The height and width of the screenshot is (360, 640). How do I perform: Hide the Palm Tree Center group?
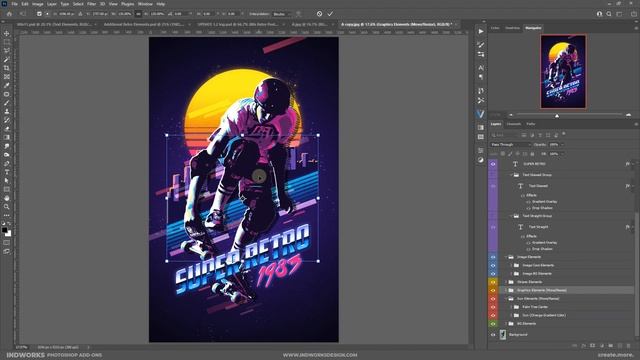pyautogui.click(x=493, y=307)
